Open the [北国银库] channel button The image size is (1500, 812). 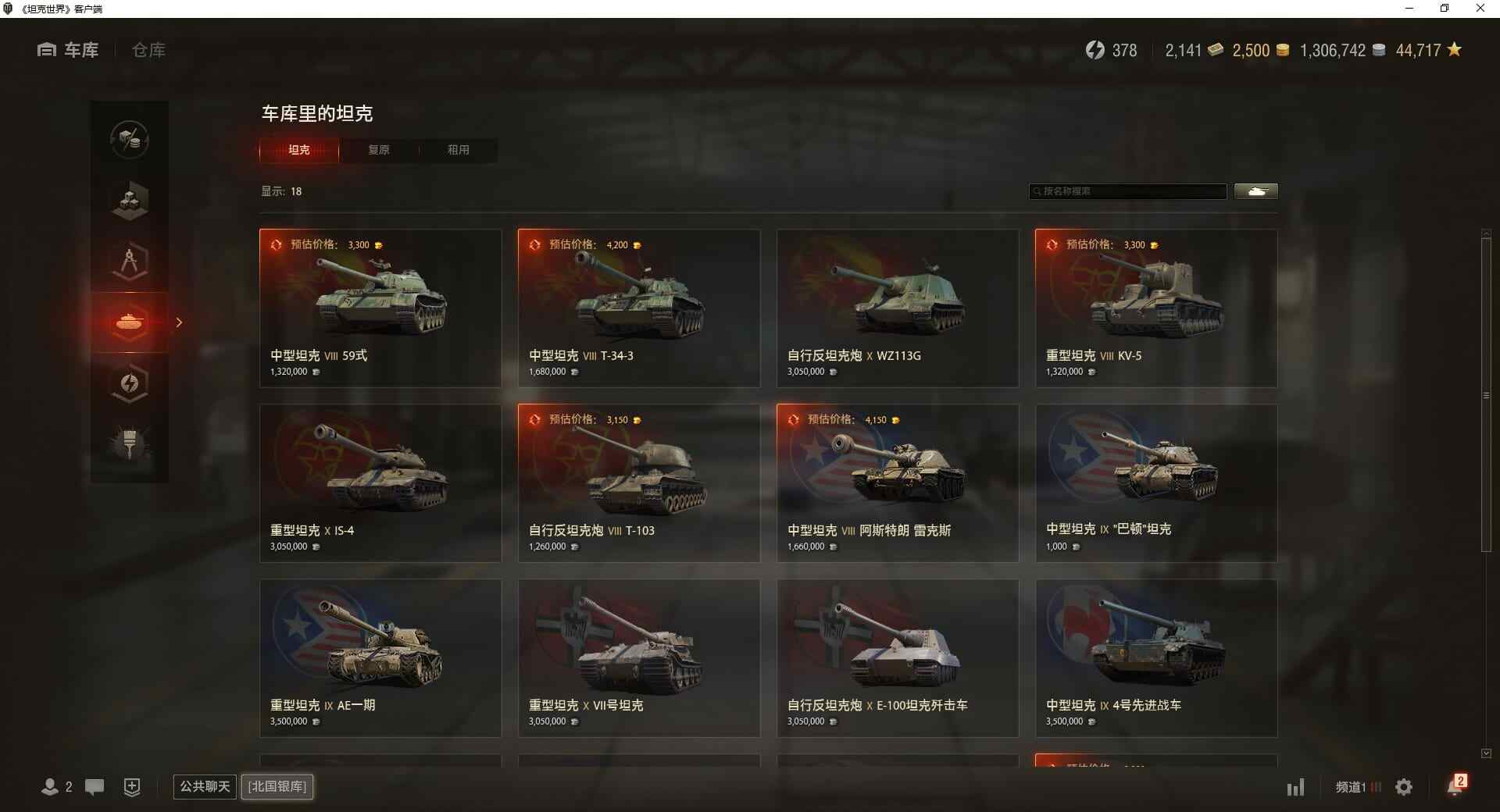[277, 786]
